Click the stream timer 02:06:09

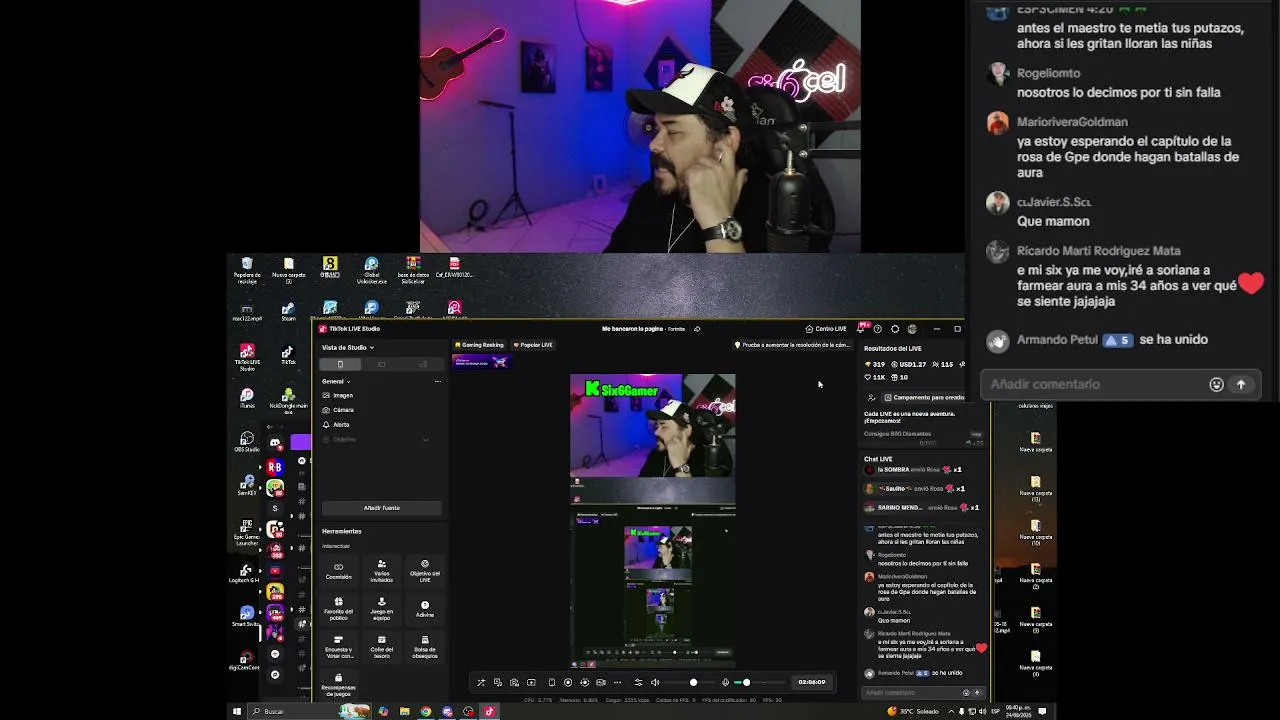pyautogui.click(x=812, y=682)
